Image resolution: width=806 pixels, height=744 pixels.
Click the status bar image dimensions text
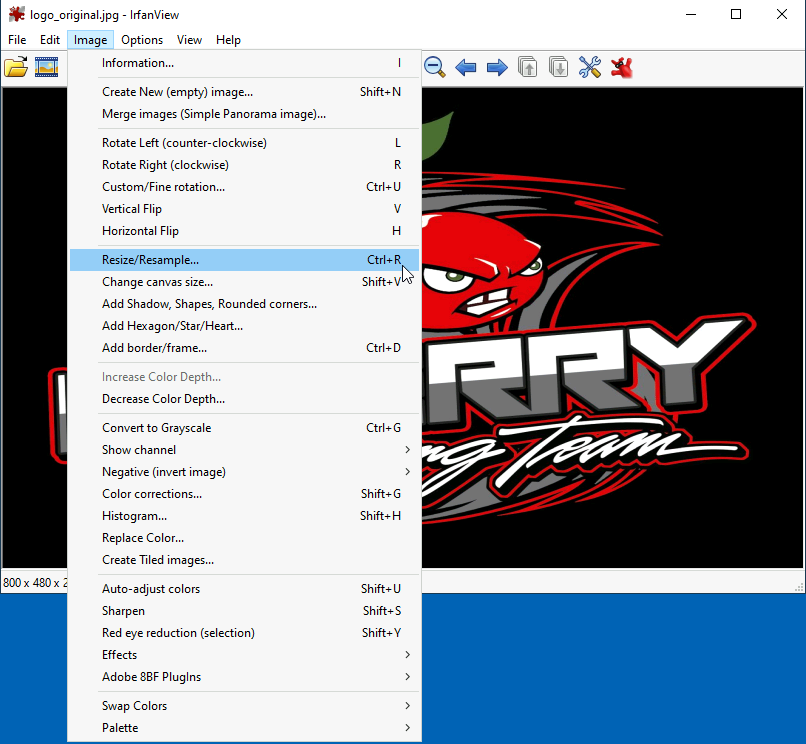35,583
